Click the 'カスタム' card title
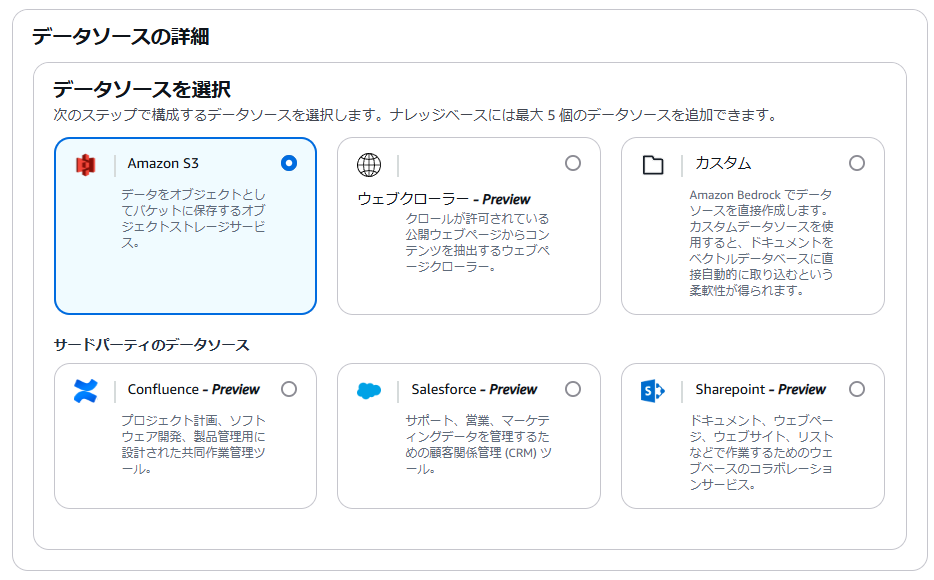 723,163
